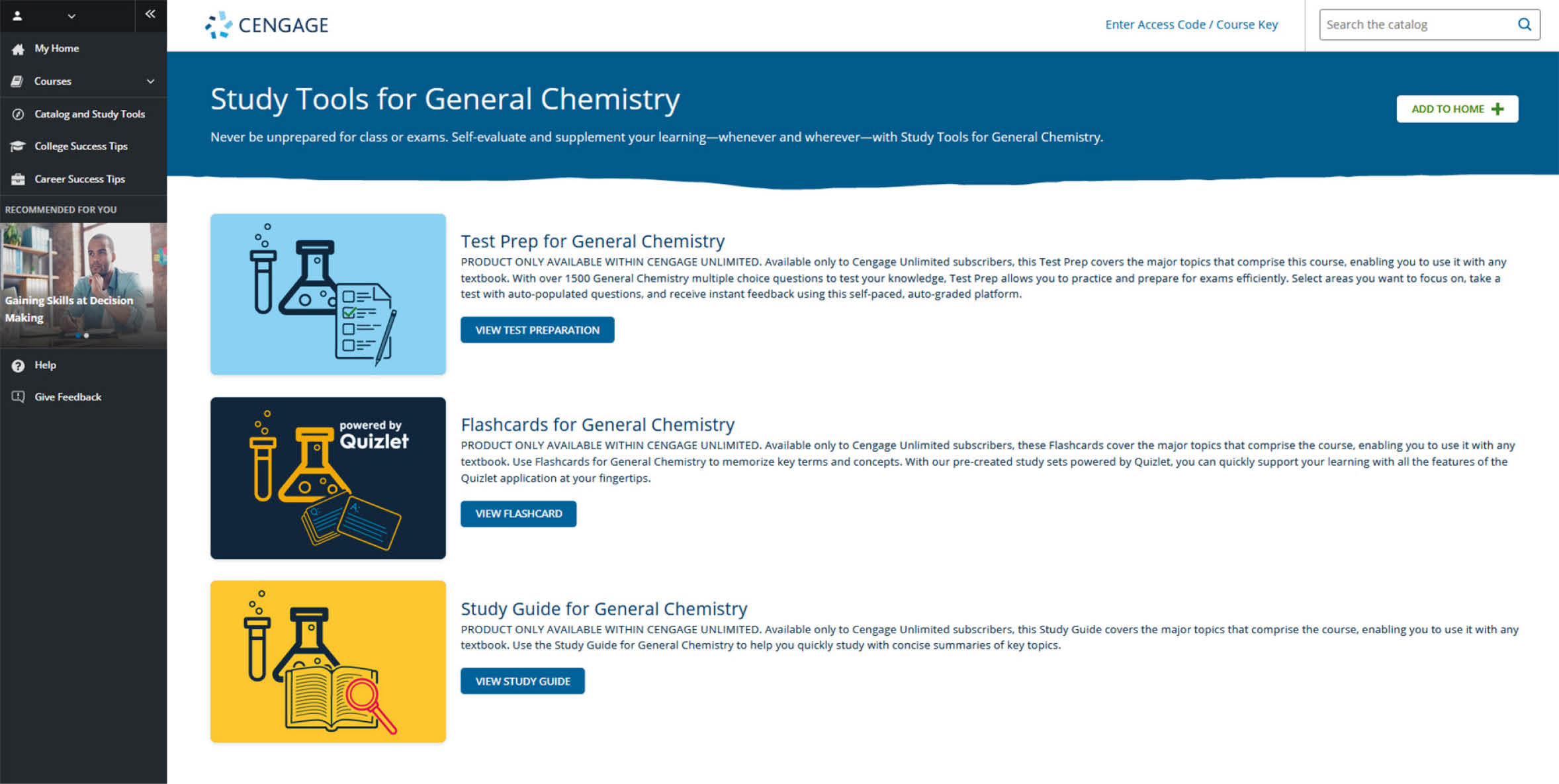Click the Career Success Tips briefcase icon
The width and height of the screenshot is (1559, 784).
(x=18, y=179)
